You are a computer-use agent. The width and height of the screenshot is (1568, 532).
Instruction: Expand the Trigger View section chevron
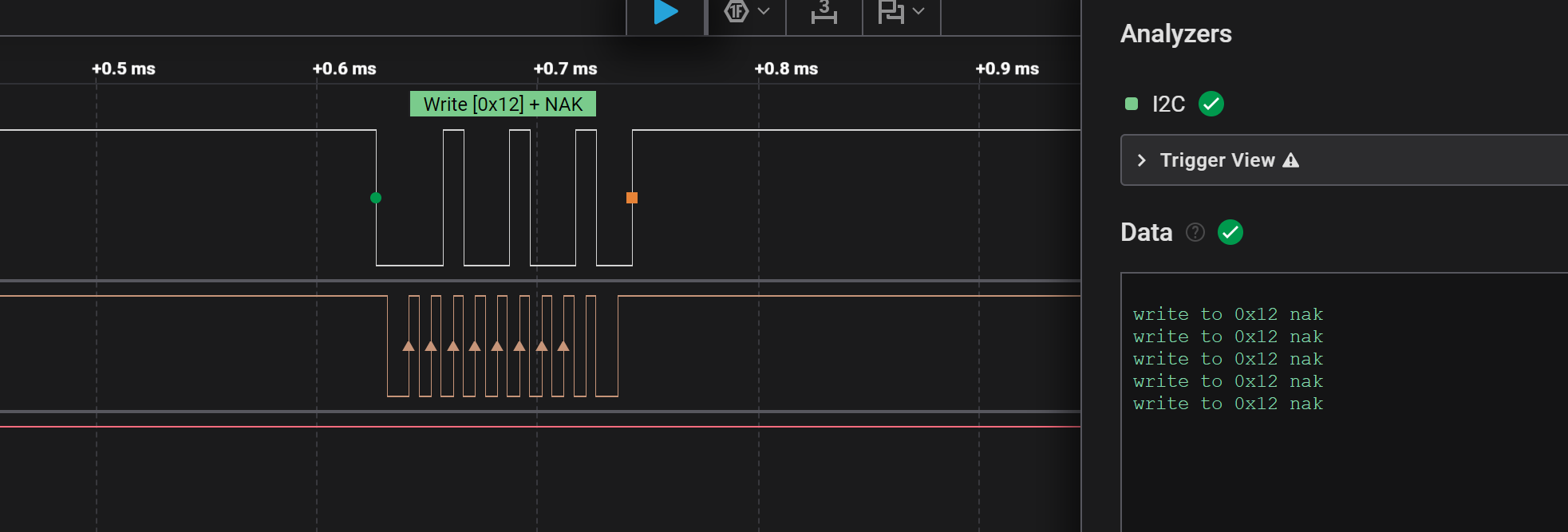(x=1141, y=160)
